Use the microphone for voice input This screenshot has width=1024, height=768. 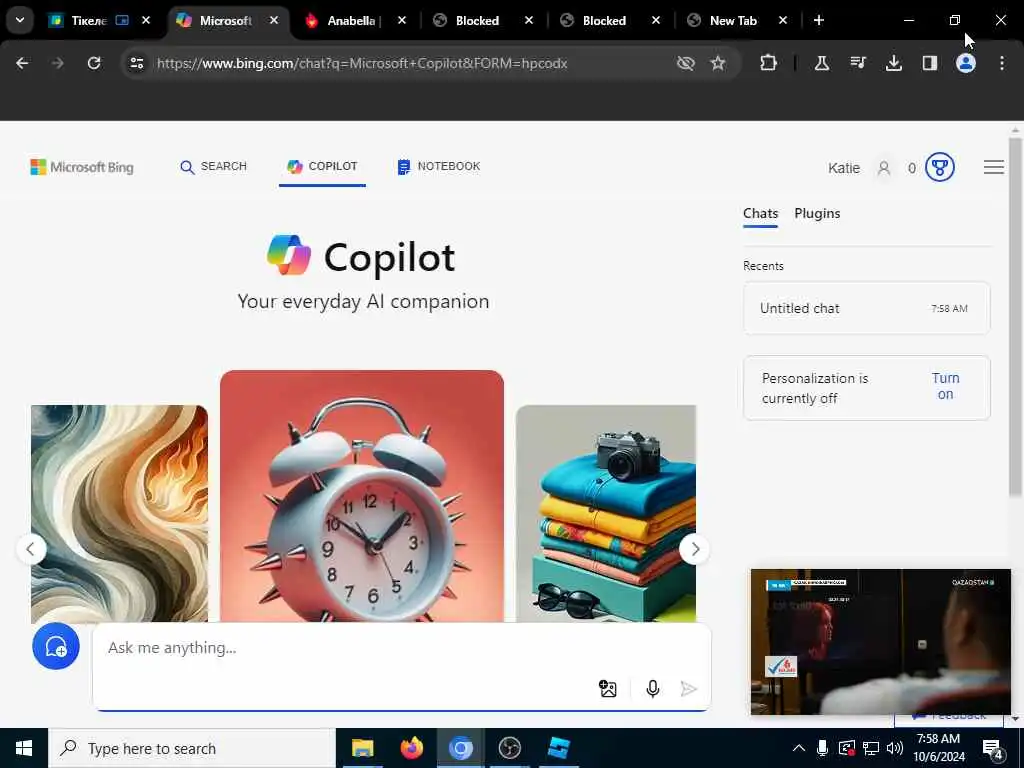(652, 688)
